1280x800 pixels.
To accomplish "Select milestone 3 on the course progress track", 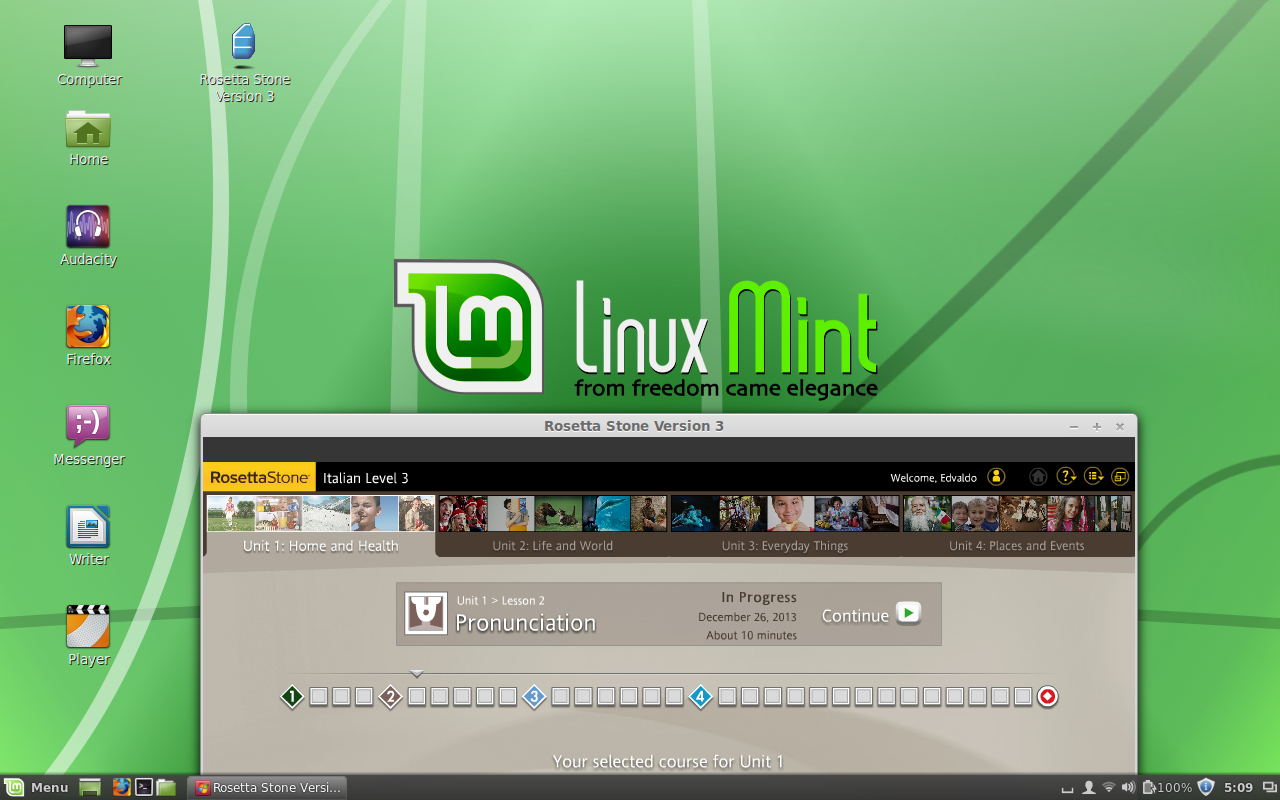I will tap(534, 696).
